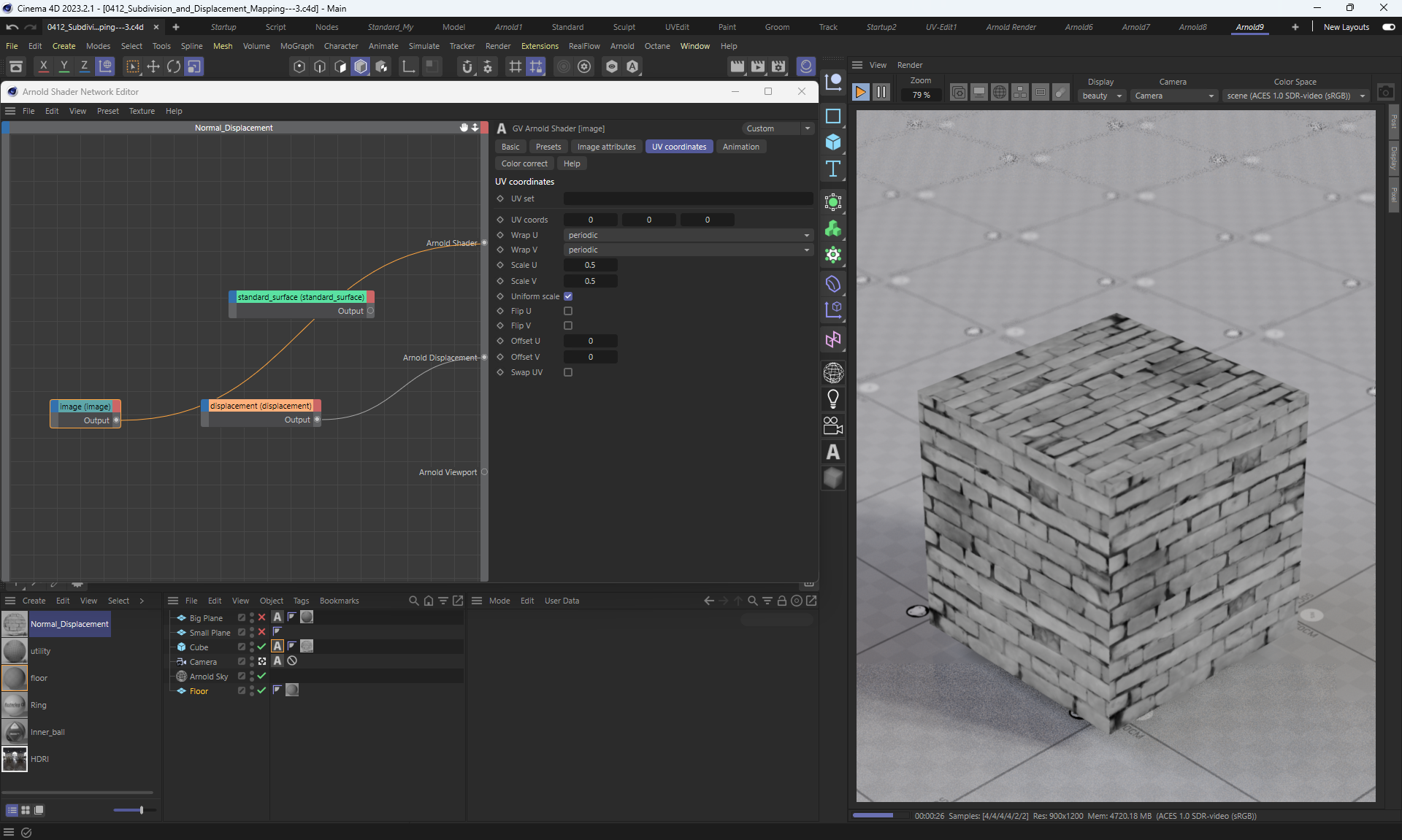
Task: Pause the Arnold IPR render
Action: click(x=881, y=92)
